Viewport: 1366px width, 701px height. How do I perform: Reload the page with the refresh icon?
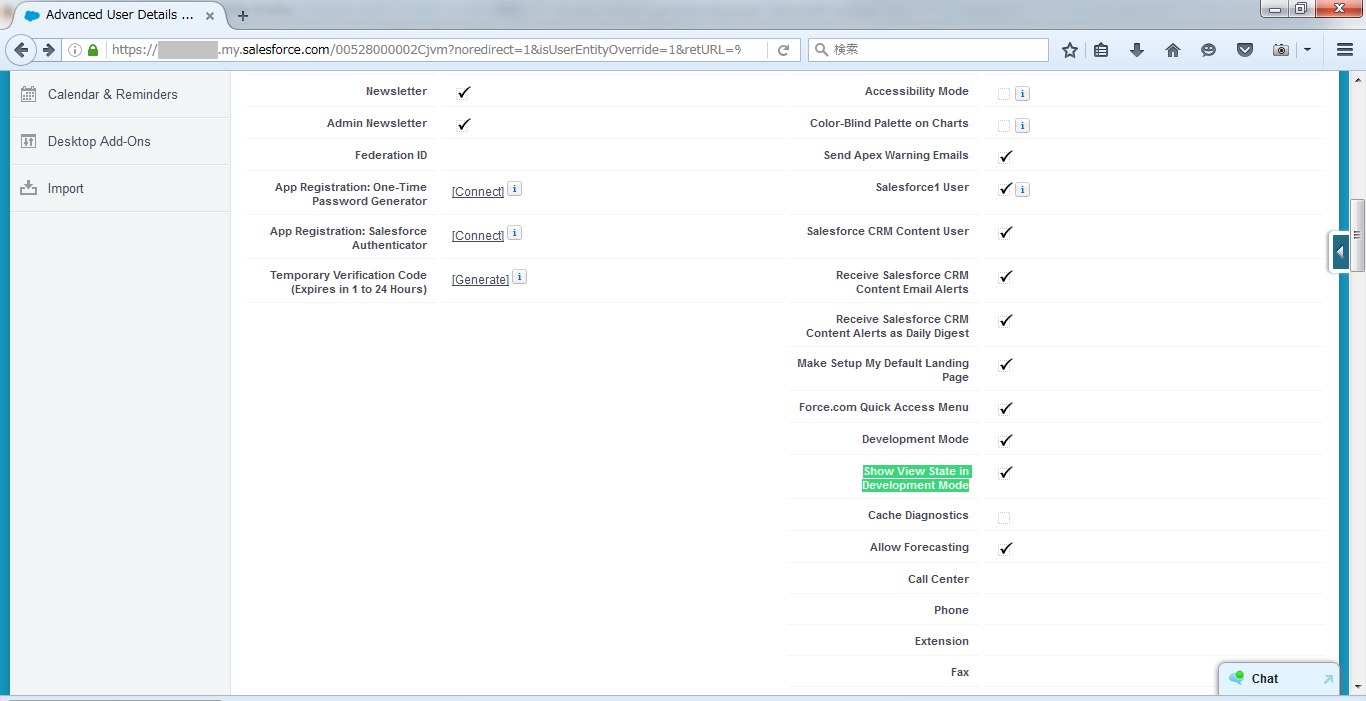coord(784,50)
